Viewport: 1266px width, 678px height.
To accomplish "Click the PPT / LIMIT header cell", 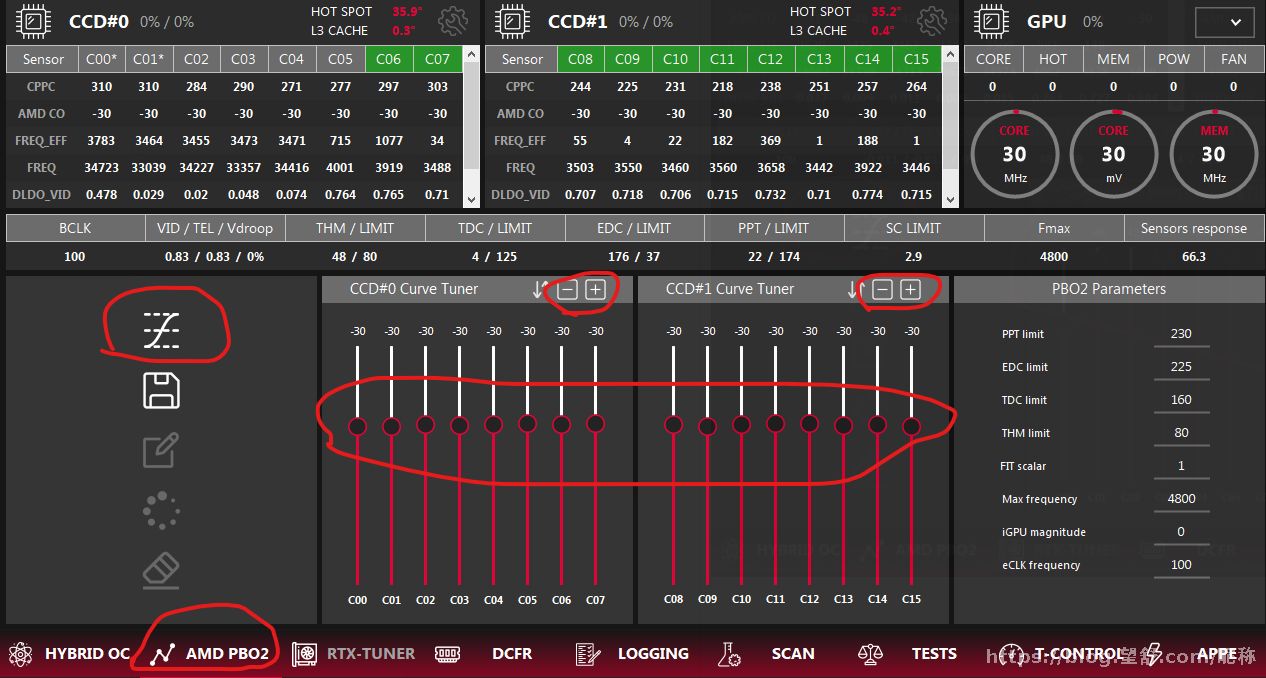I will (774, 228).
